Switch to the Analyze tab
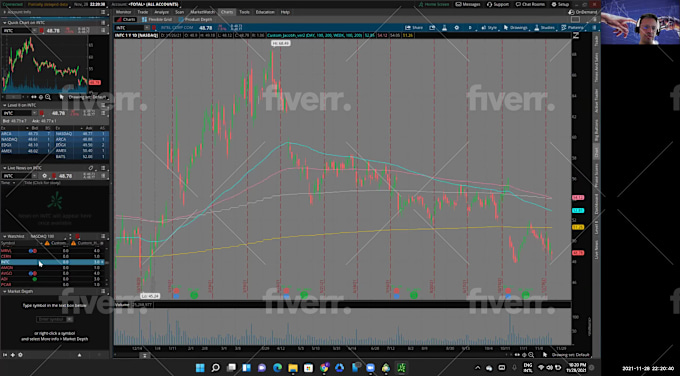 click(x=161, y=12)
